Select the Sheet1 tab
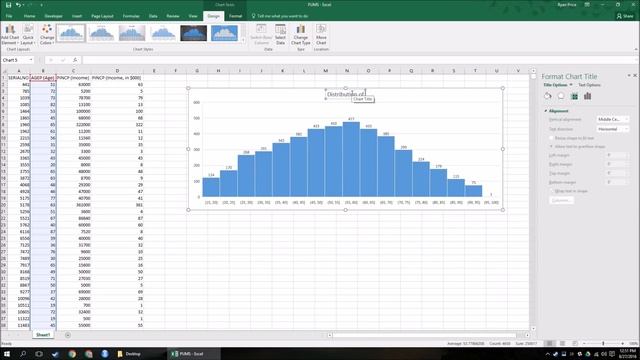640x360 pixels. point(43,335)
